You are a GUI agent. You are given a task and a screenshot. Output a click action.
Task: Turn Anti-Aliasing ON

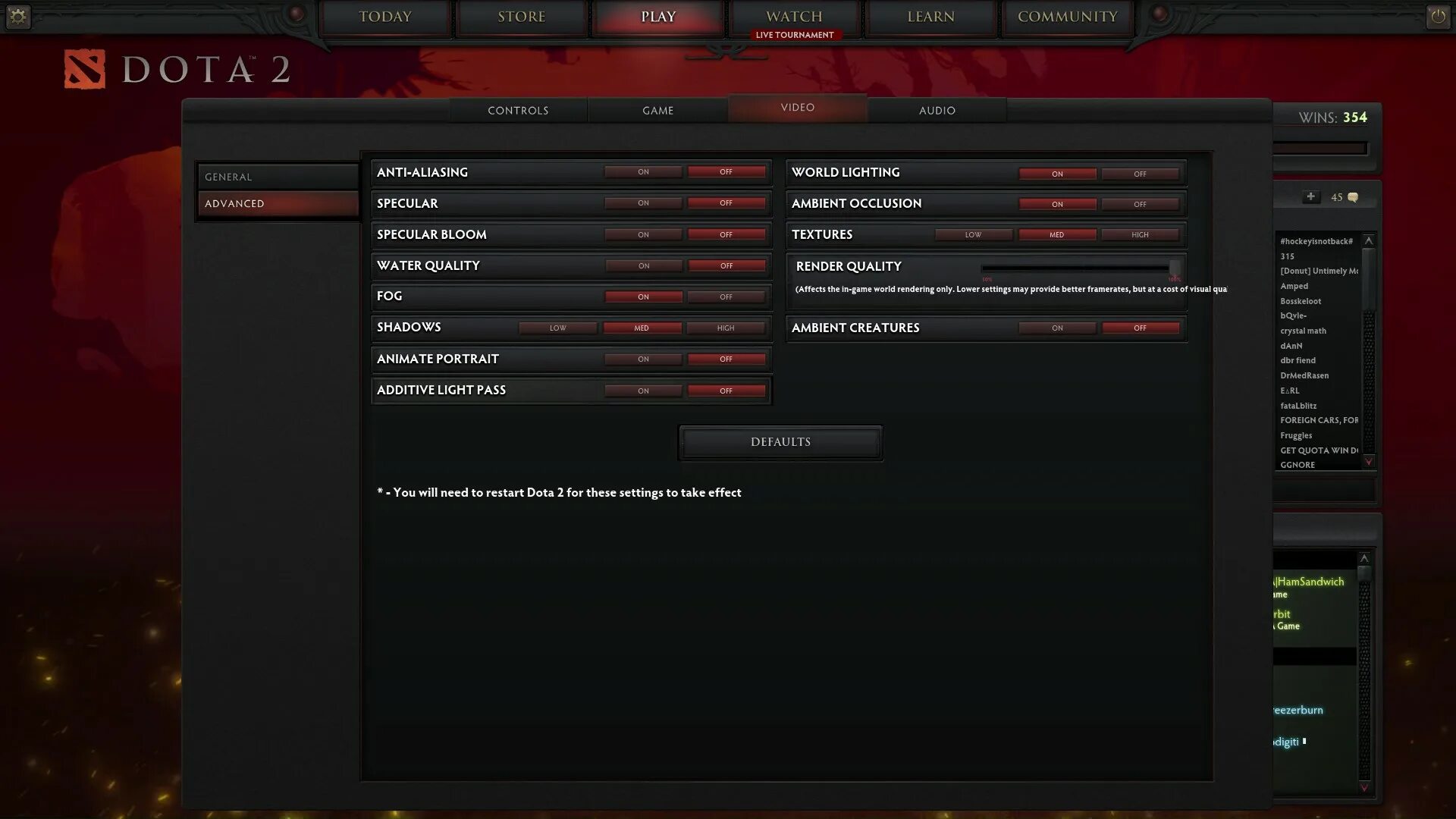tap(643, 172)
